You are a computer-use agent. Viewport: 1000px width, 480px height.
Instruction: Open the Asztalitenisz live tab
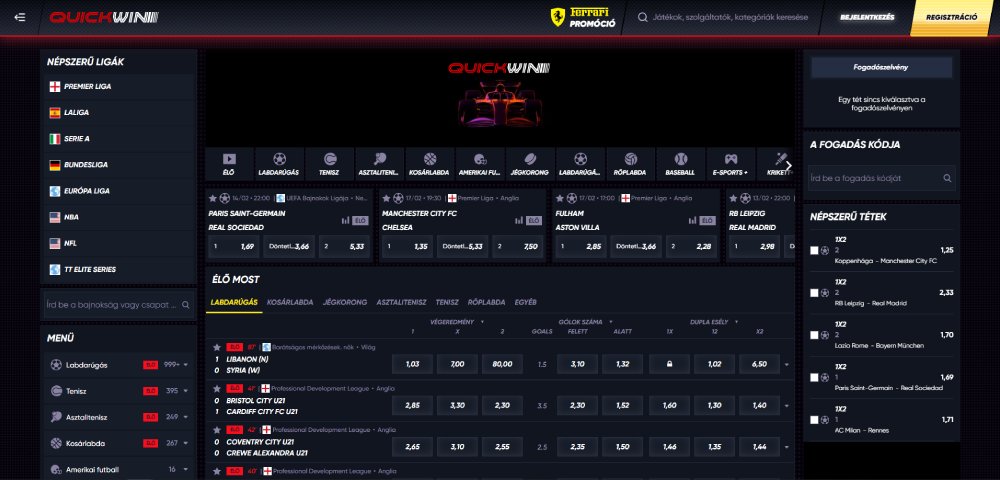pos(401,301)
